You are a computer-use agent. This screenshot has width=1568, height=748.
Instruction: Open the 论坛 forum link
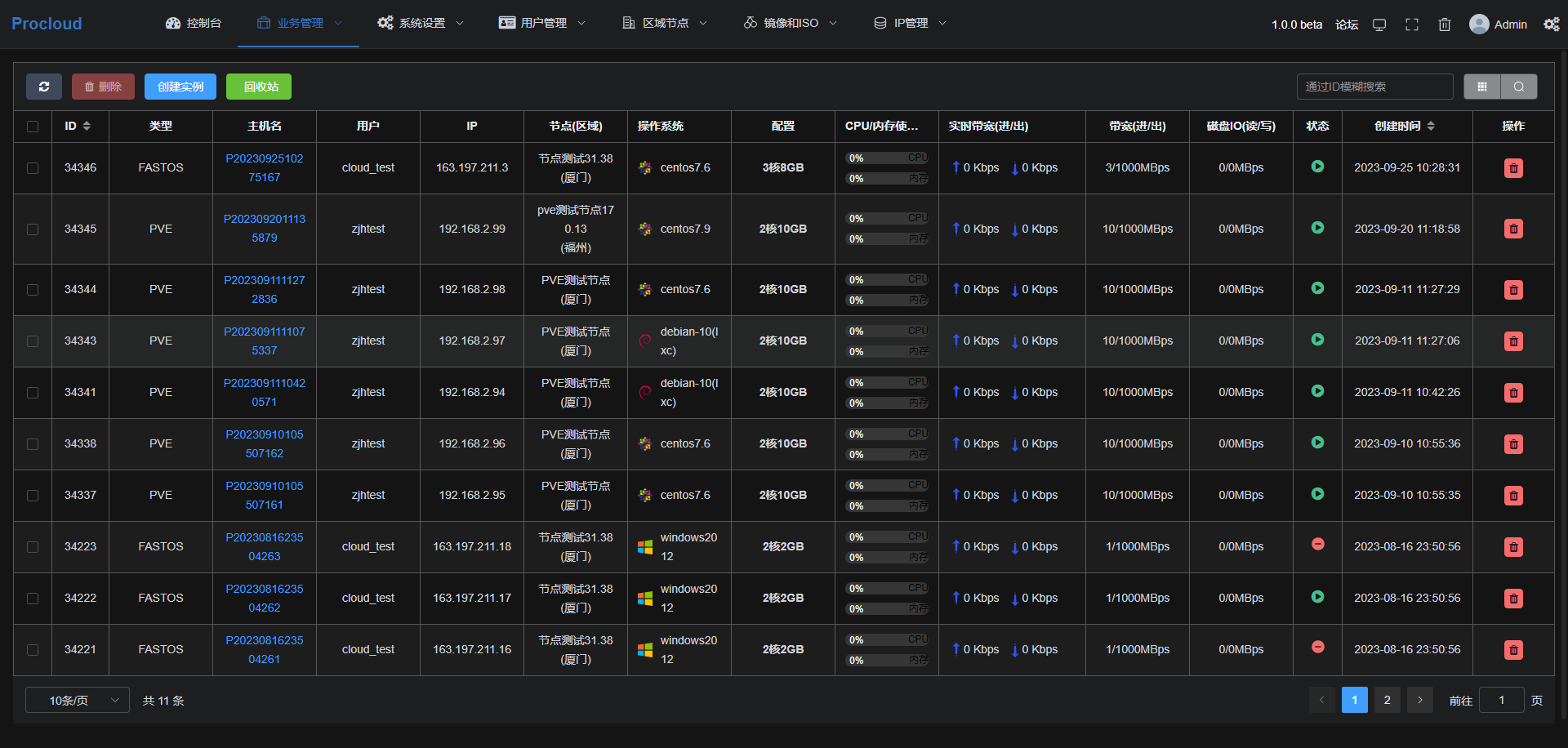1347,24
